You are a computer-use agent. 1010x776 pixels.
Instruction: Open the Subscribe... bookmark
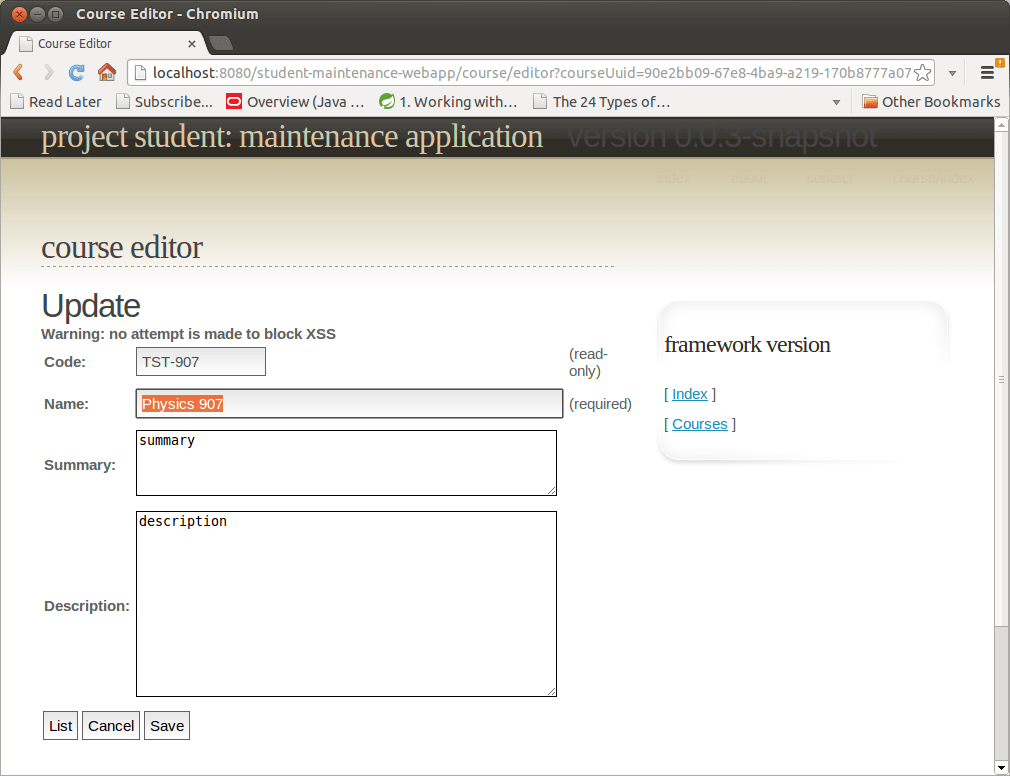tap(164, 102)
